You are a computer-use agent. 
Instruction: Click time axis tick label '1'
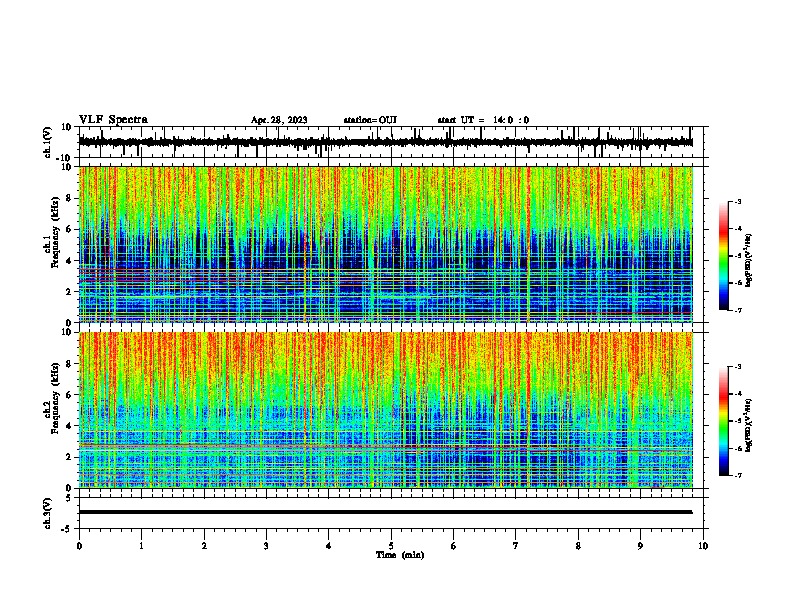tap(141, 546)
